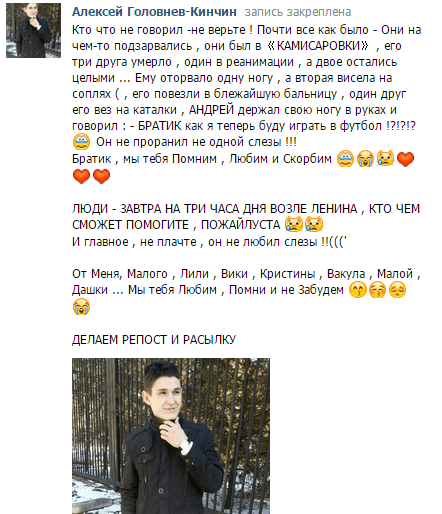Open the author name Алексей Головнев-Кинчин

tap(154, 12)
